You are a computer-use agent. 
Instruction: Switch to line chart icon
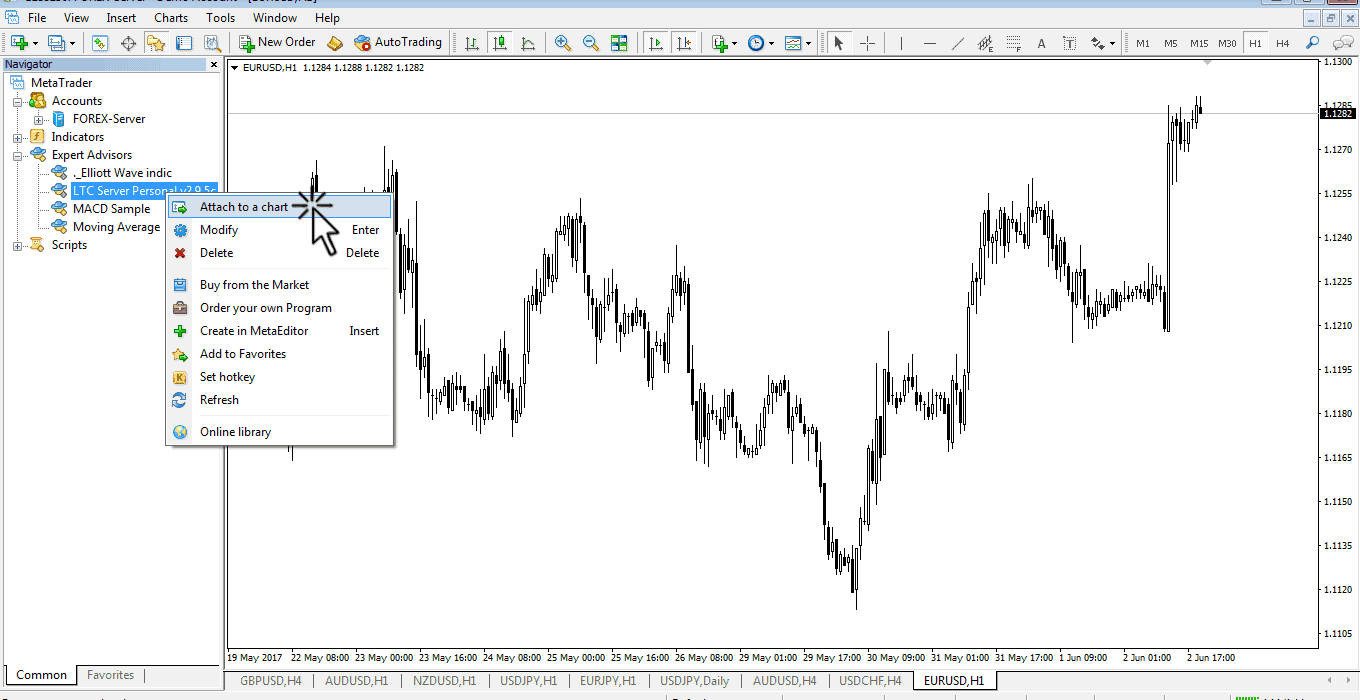528,43
